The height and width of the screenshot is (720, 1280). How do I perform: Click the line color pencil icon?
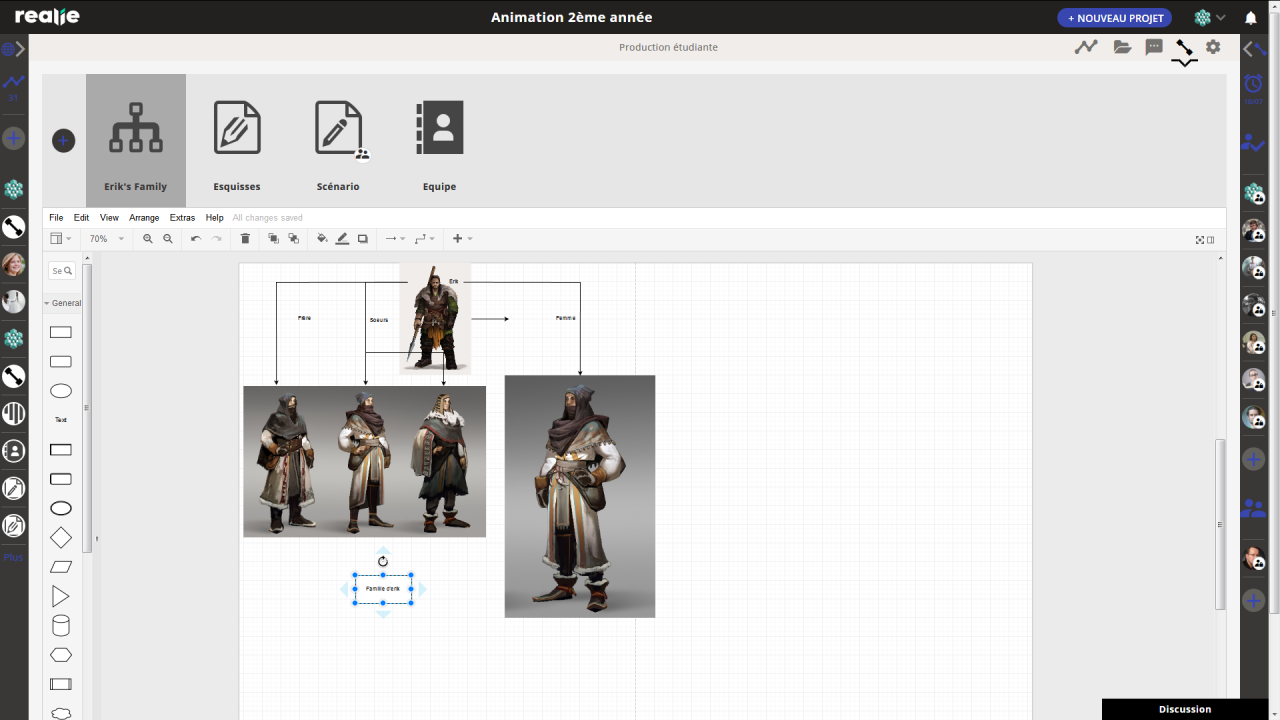[x=342, y=239]
